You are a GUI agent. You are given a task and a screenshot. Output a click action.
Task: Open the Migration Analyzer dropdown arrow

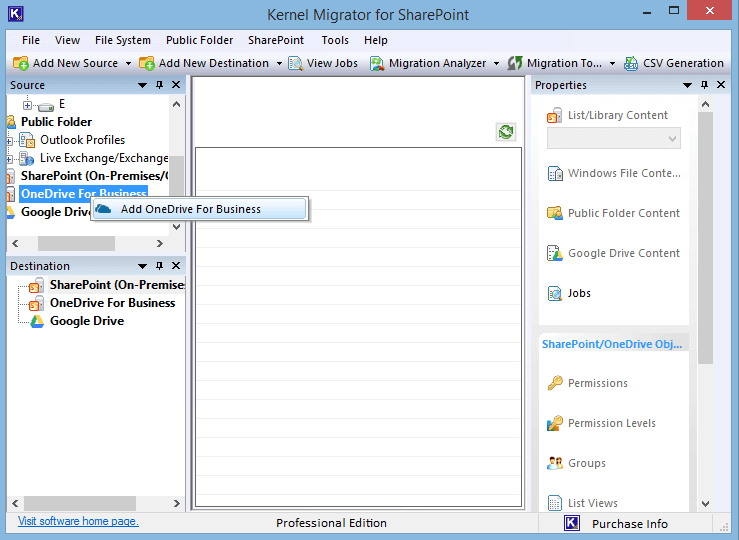point(496,63)
